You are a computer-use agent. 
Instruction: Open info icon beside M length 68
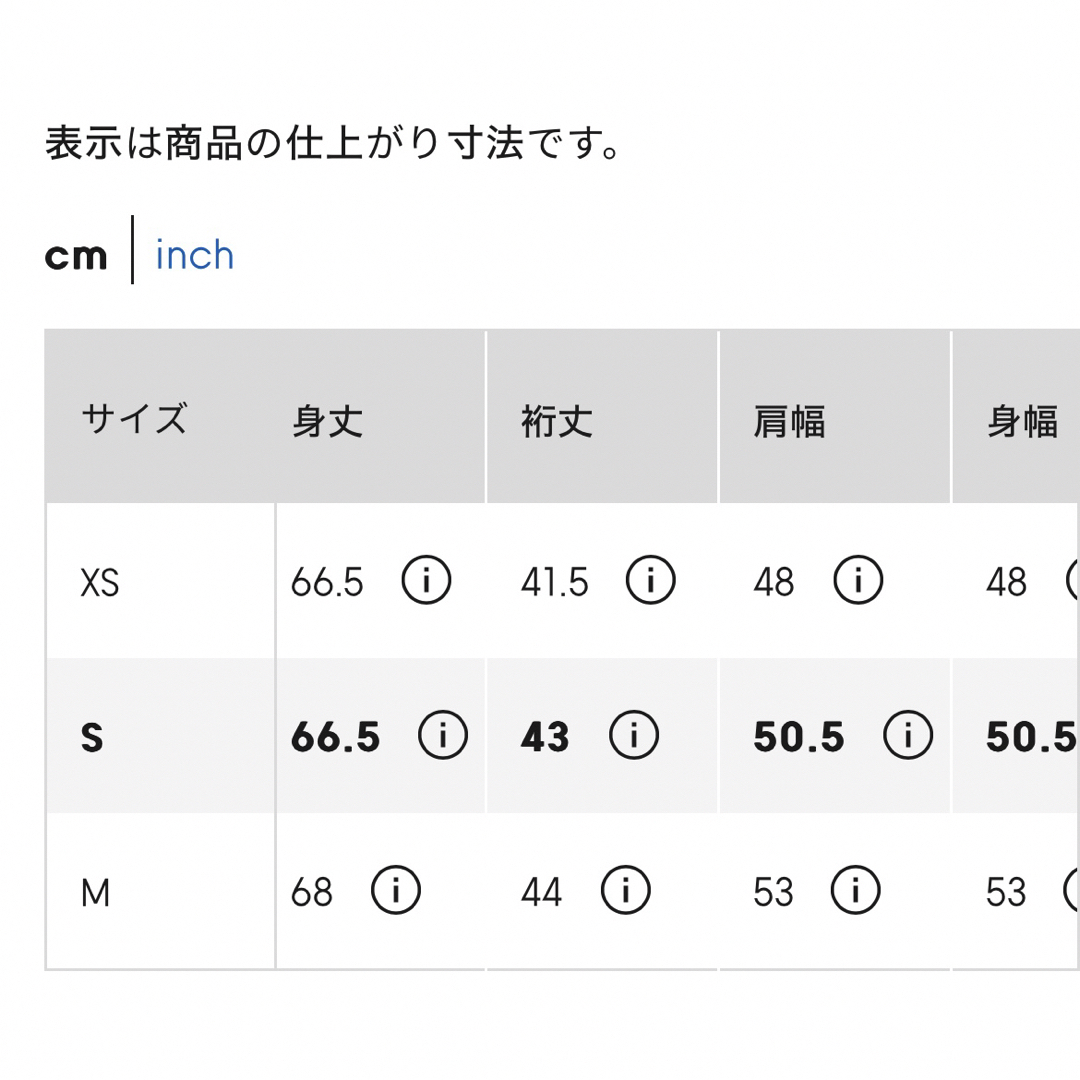[x=395, y=890]
